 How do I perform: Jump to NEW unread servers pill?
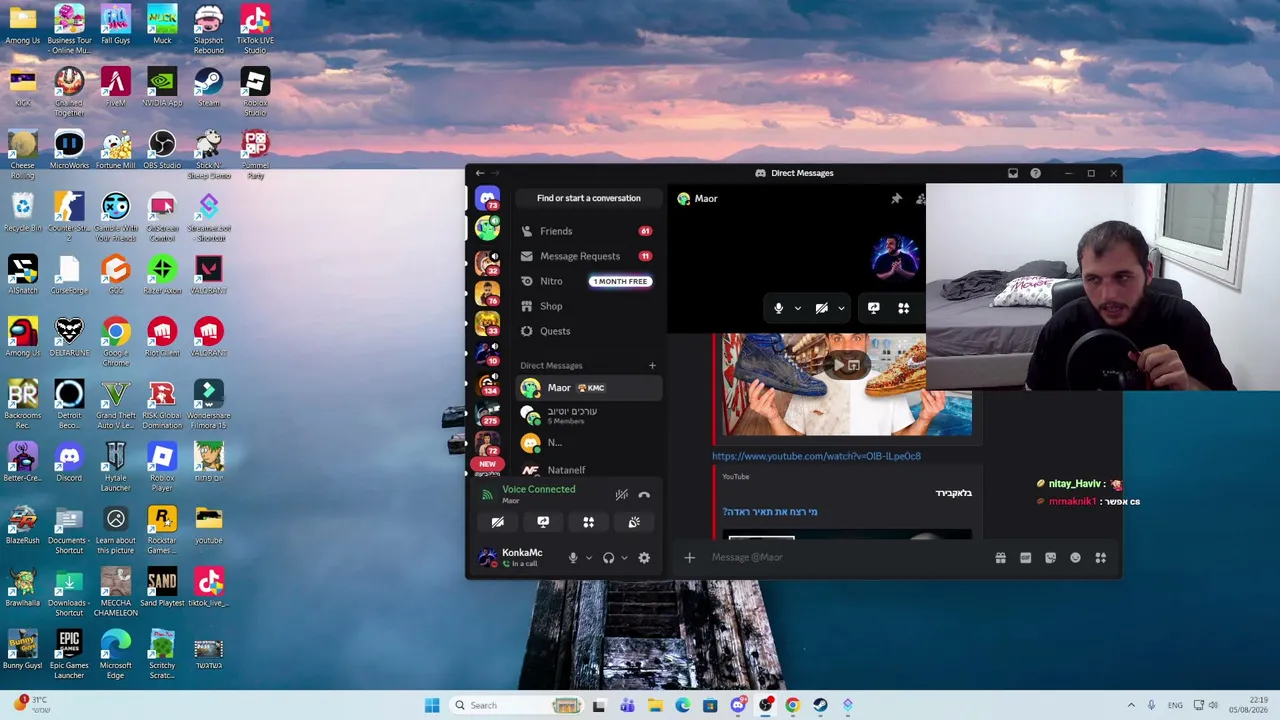click(487, 464)
